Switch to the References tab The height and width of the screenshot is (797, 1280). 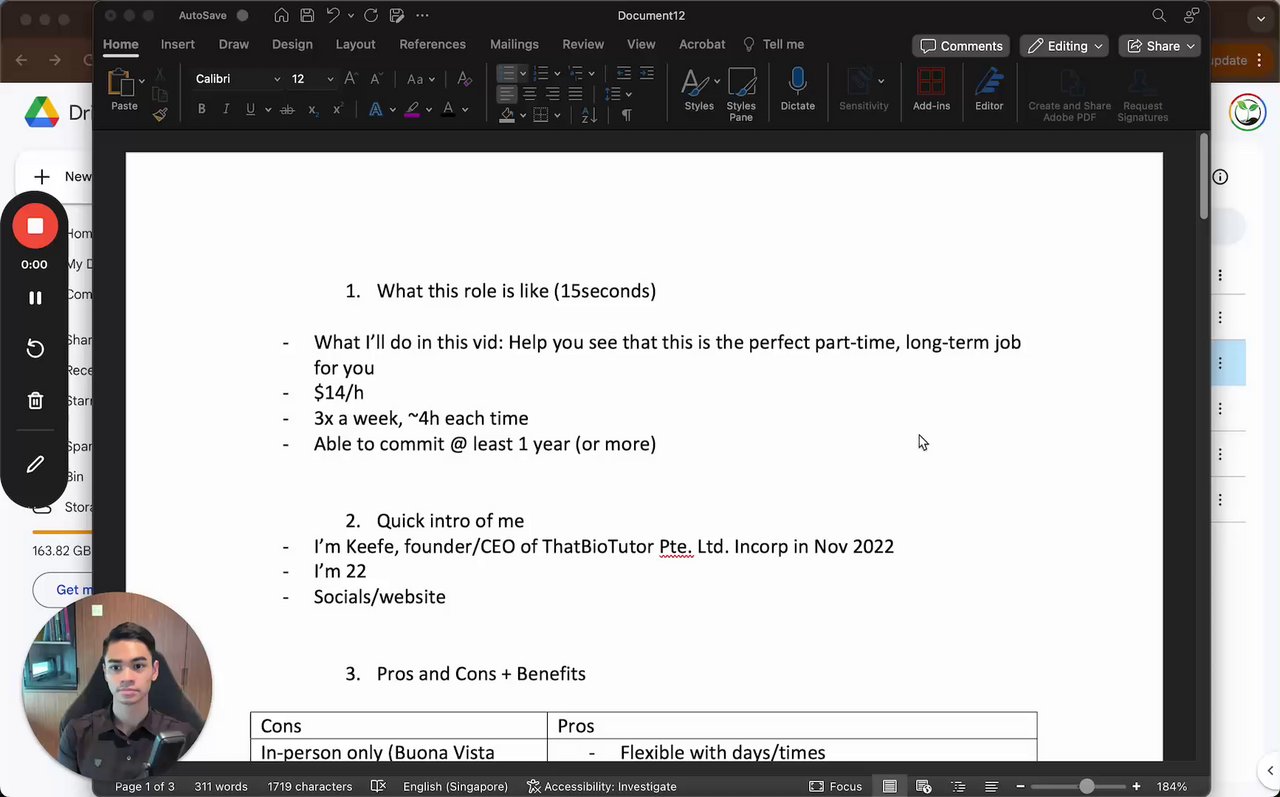click(432, 44)
